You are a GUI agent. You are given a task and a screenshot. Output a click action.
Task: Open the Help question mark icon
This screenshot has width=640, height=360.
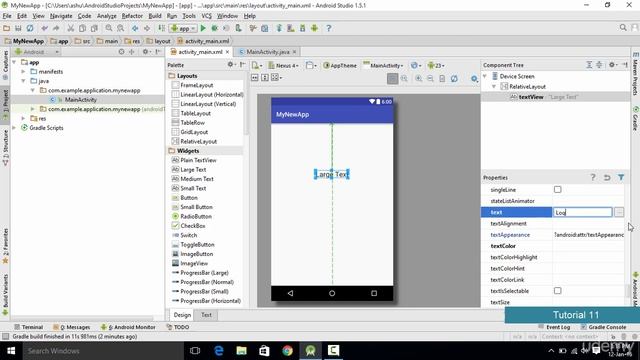pyautogui.click(x=329, y=28)
